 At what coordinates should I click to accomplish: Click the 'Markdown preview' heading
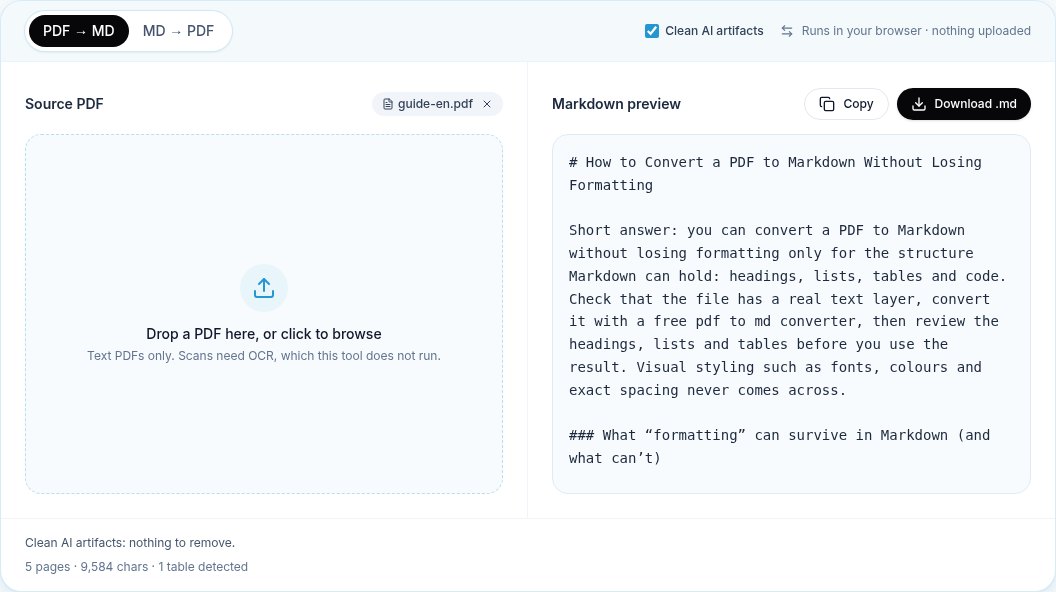pos(616,104)
